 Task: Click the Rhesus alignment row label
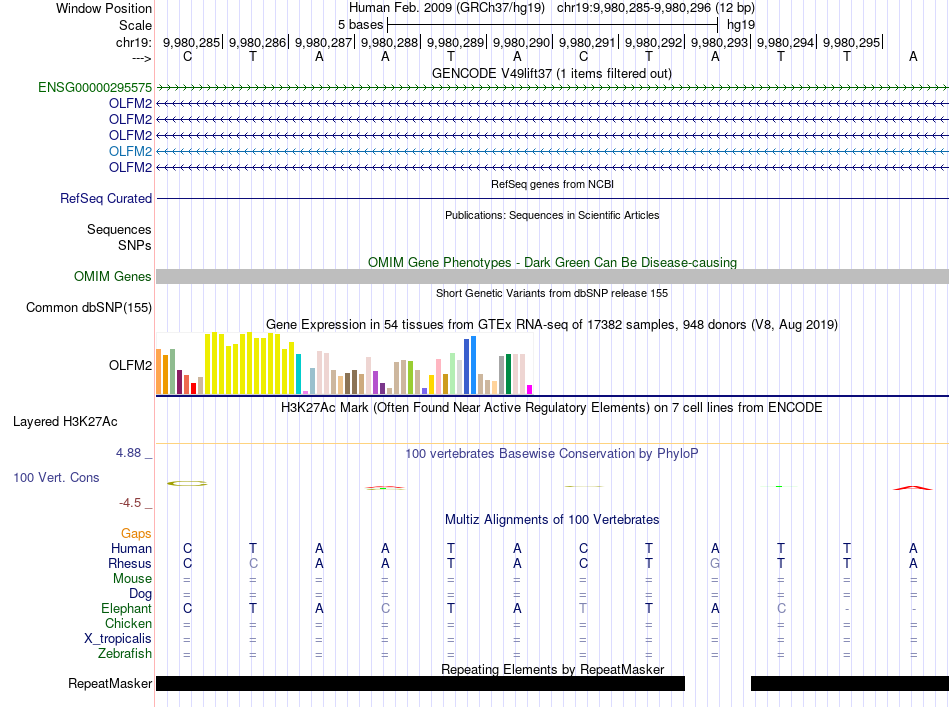point(130,563)
